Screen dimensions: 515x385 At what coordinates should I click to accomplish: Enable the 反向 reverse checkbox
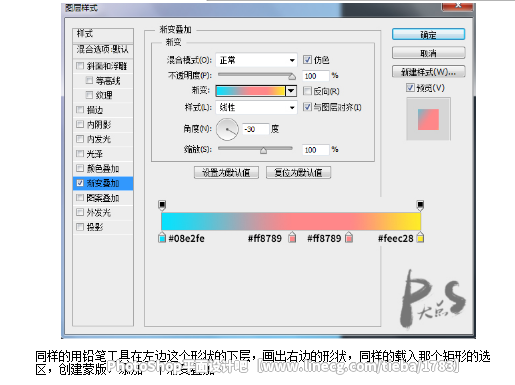[x=307, y=91]
